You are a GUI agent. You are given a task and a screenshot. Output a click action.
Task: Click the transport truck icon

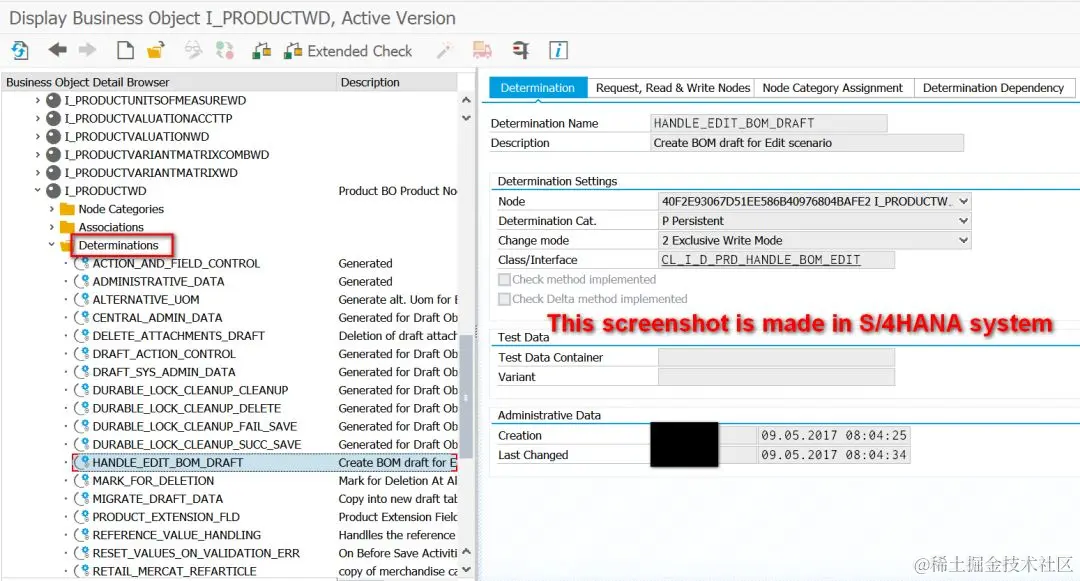pyautogui.click(x=482, y=50)
